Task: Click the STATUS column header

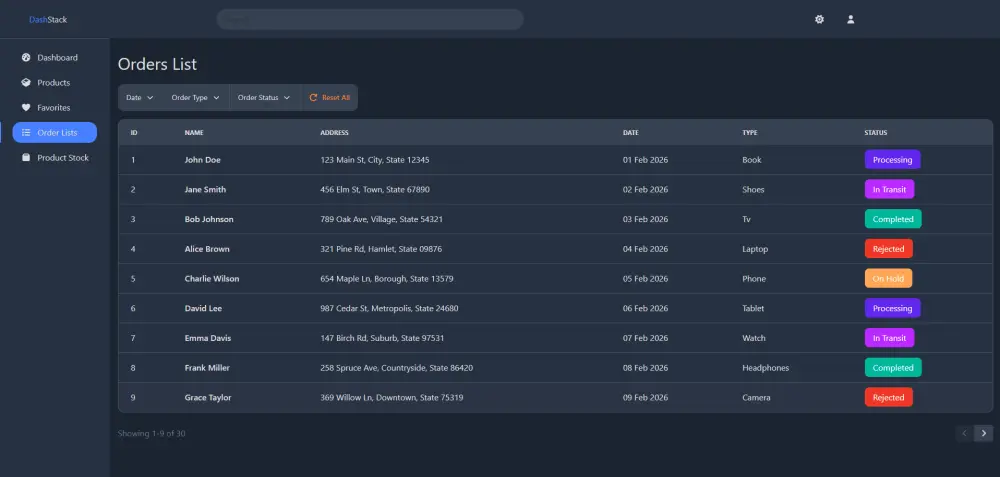Action: pos(876,133)
